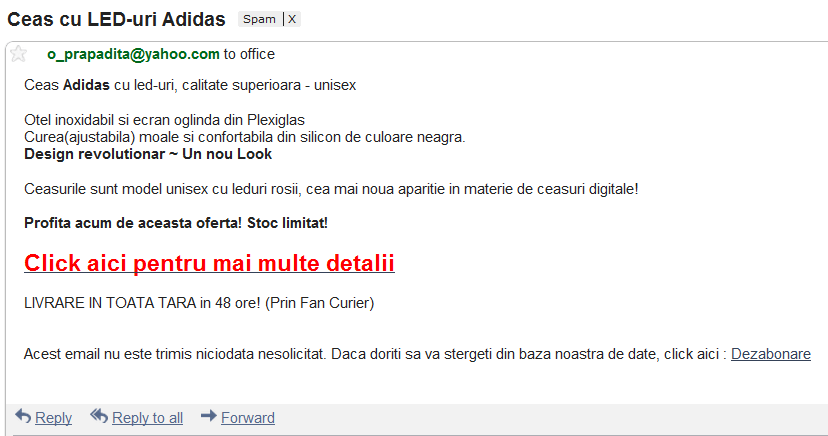Click the Reply arrow icon
Screen dimensions: 828x436
[23, 417]
